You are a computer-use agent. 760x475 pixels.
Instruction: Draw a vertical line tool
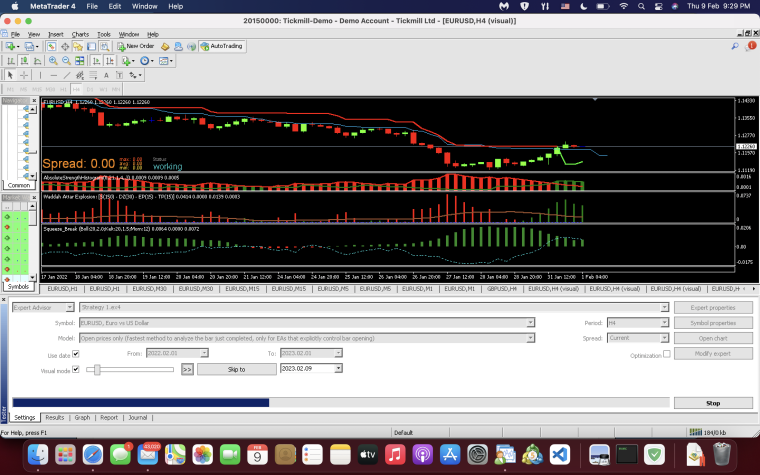pyautogui.click(x=40, y=75)
